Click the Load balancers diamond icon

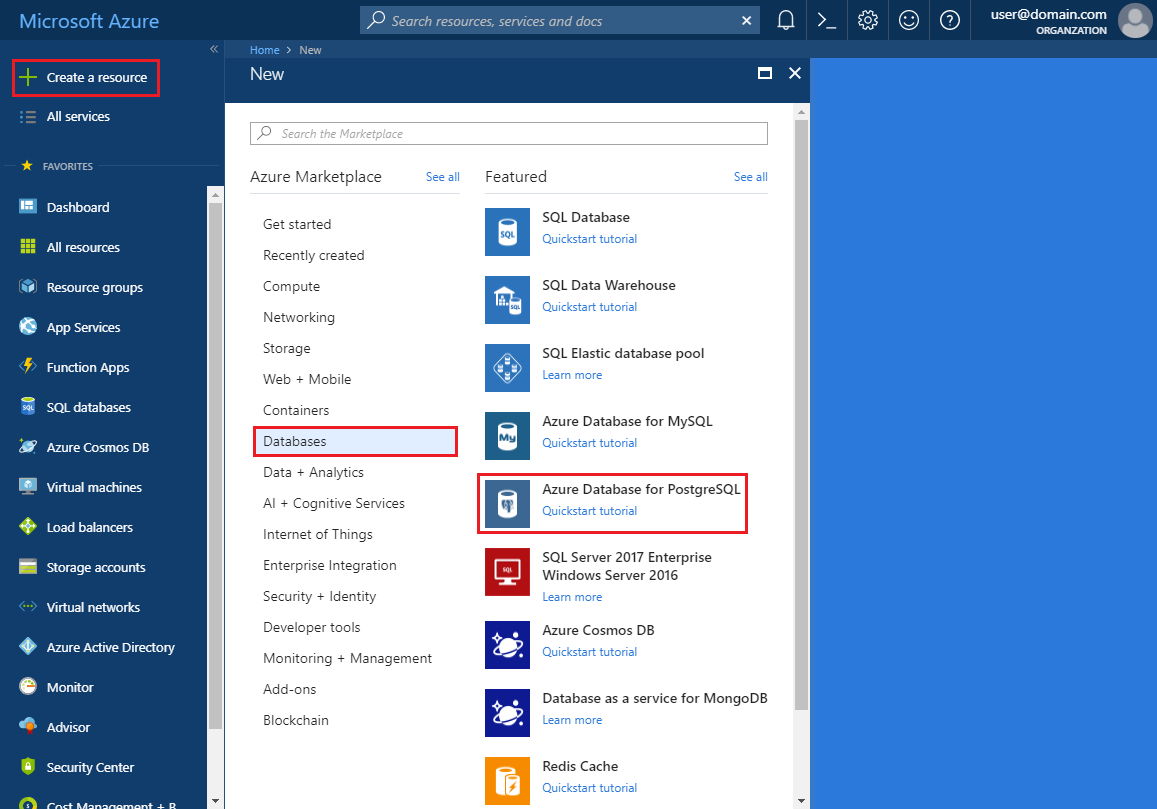[x=28, y=526]
